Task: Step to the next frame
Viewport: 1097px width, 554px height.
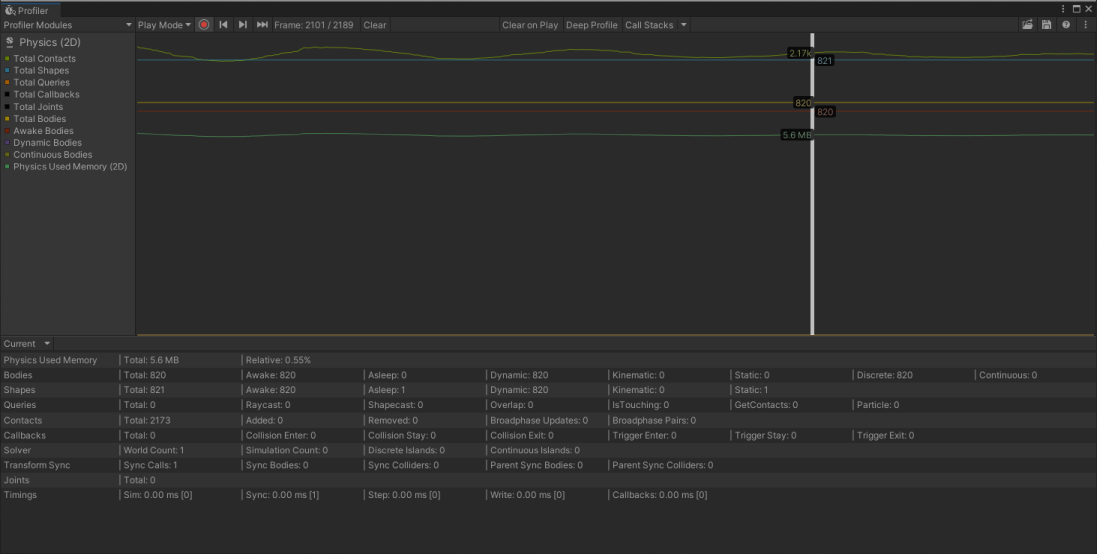Action: coord(243,25)
